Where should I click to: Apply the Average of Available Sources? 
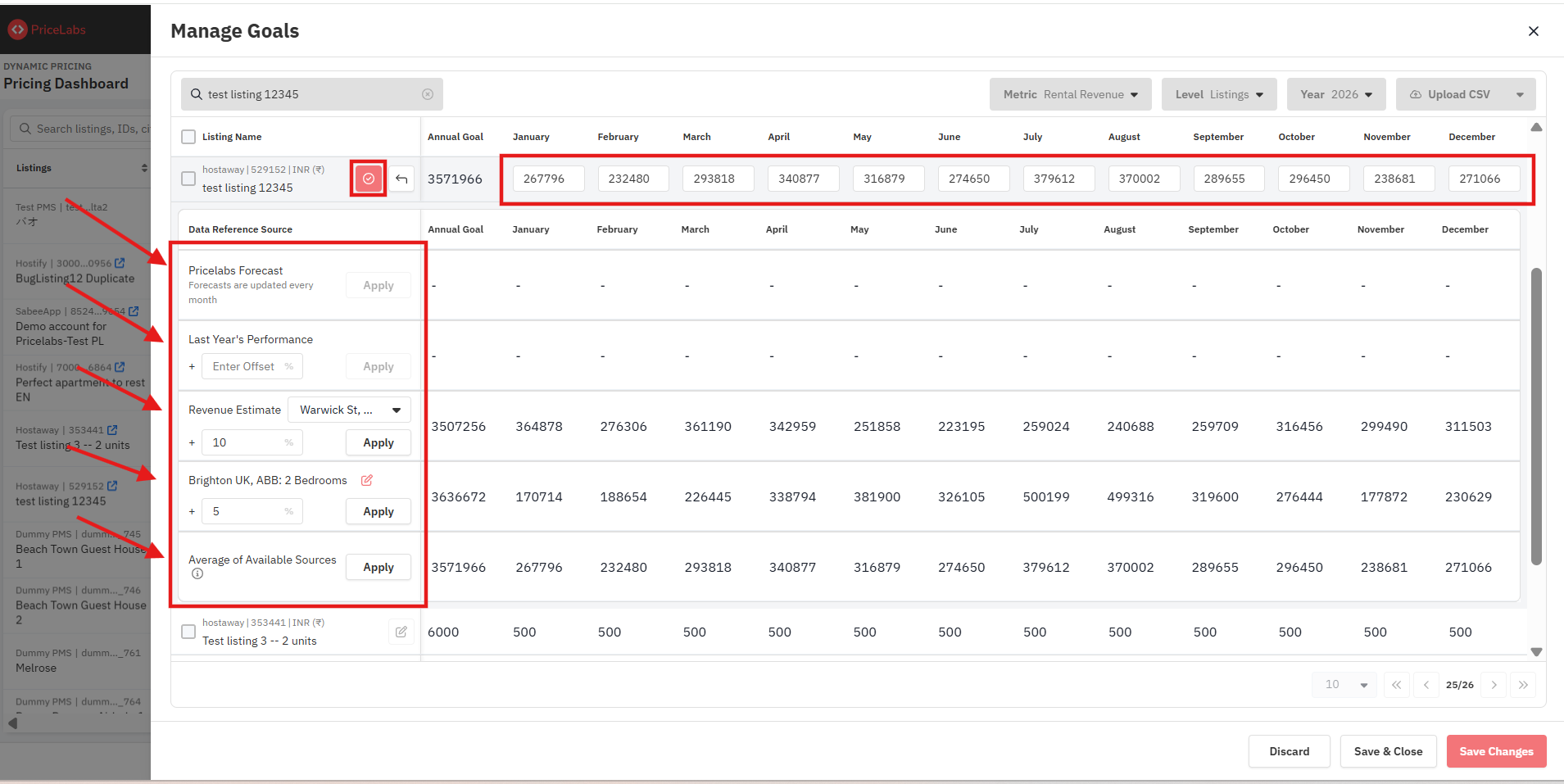(x=379, y=567)
